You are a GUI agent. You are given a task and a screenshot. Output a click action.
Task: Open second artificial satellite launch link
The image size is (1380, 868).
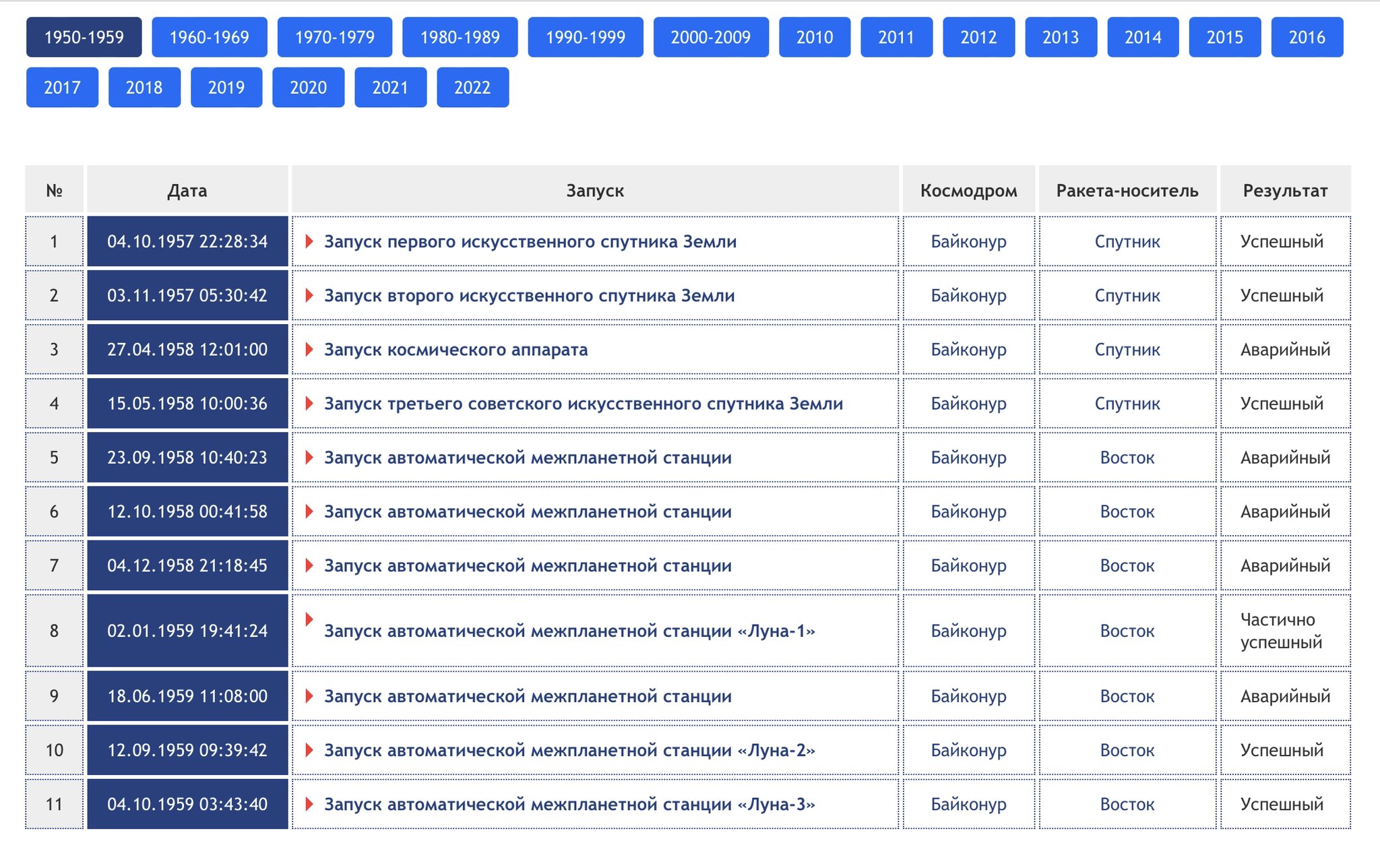[x=529, y=295]
